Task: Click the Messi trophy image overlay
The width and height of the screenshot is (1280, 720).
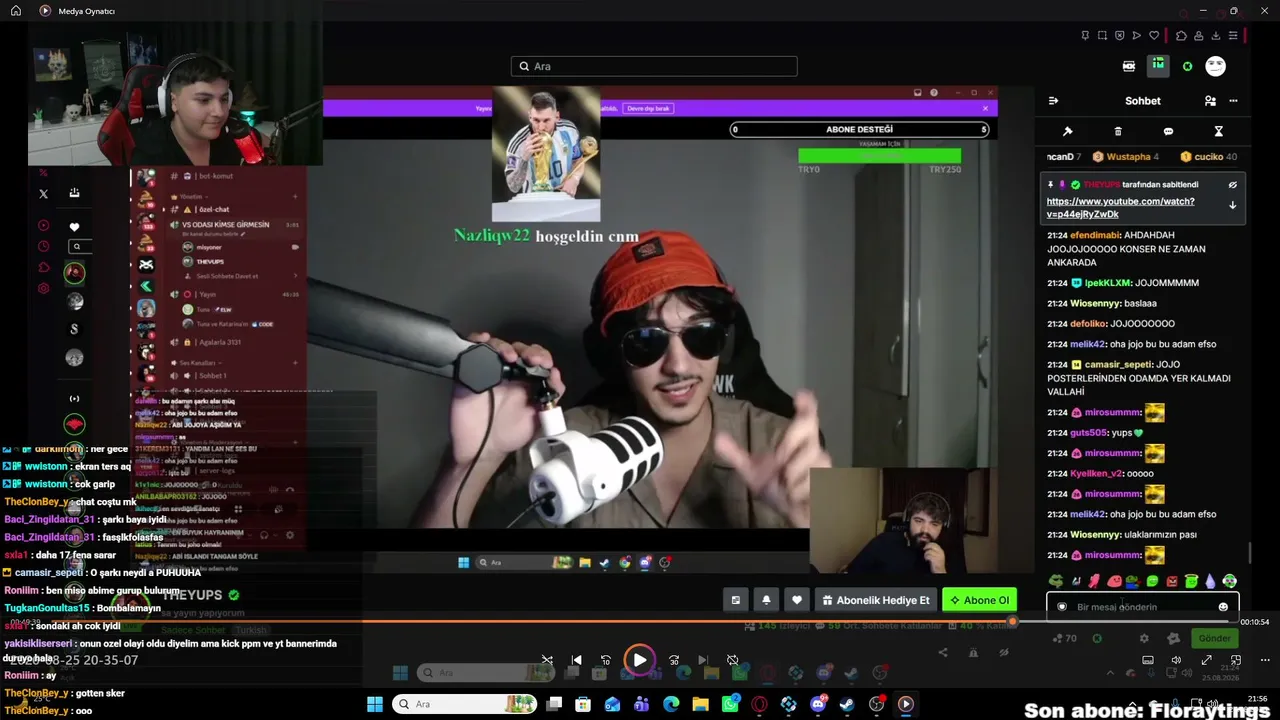Action: coord(546,154)
